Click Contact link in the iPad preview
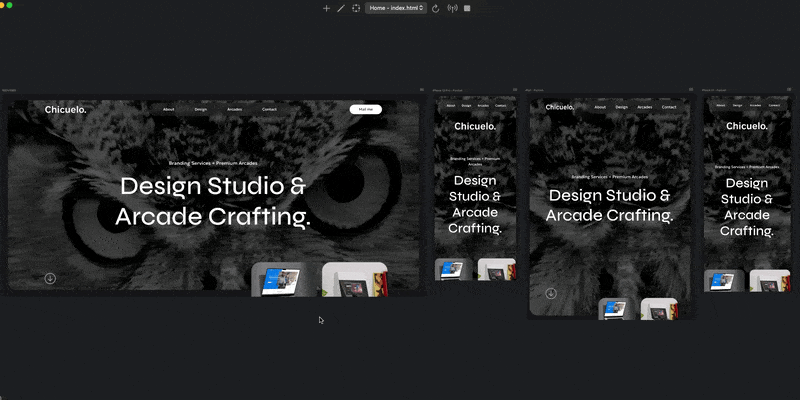This screenshot has width=800, height=400. (669, 106)
